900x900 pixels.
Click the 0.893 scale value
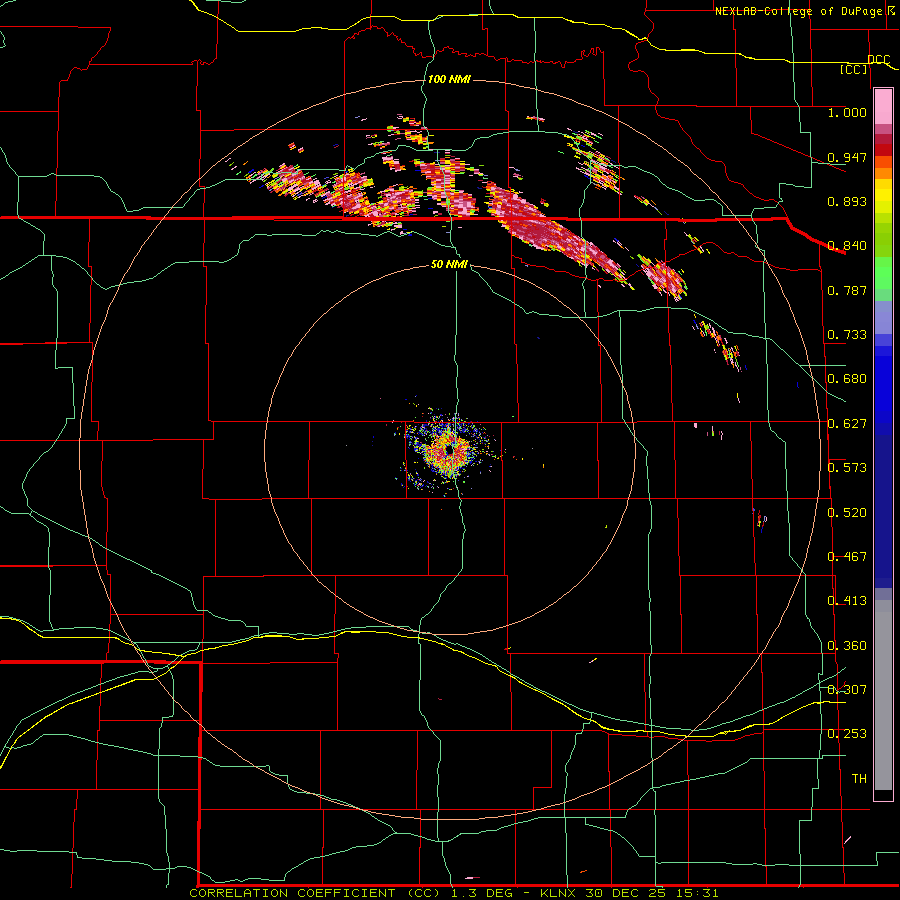(x=847, y=201)
